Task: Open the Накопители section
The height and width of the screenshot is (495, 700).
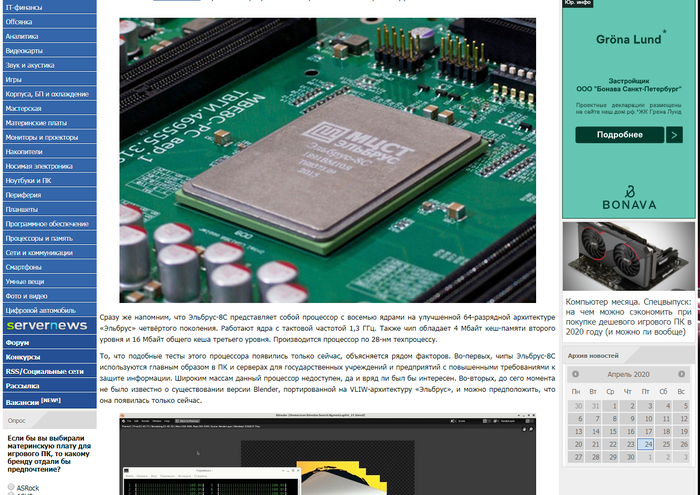Action: [50, 151]
